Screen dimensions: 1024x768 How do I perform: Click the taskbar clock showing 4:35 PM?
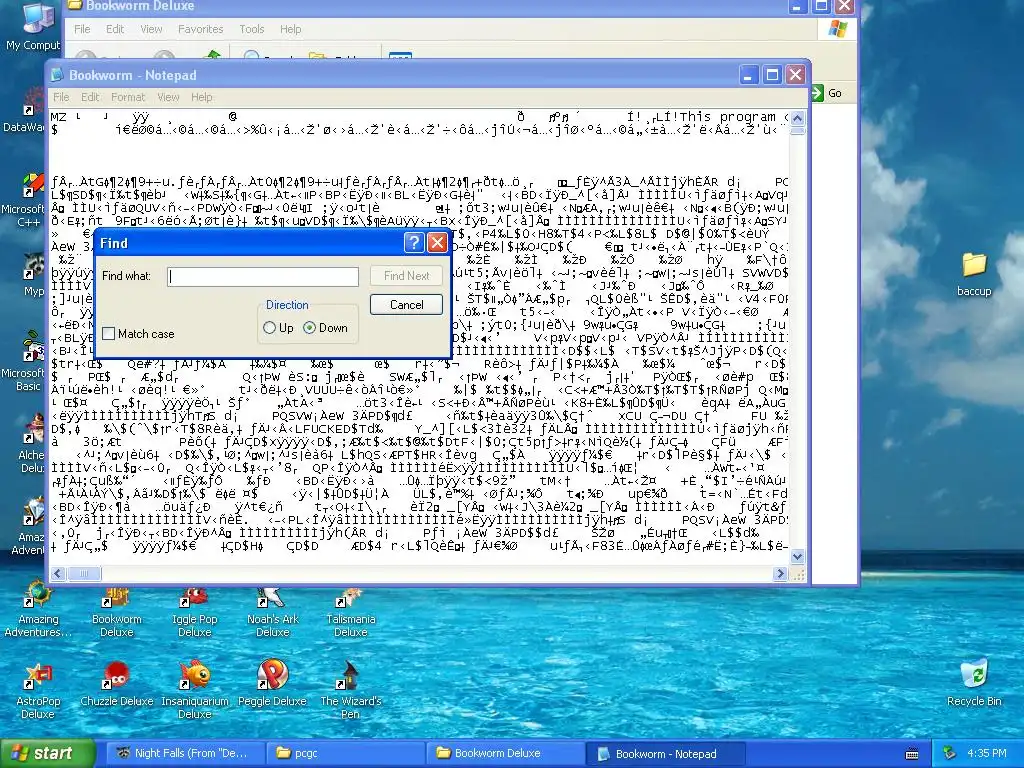pyautogui.click(x=987, y=754)
